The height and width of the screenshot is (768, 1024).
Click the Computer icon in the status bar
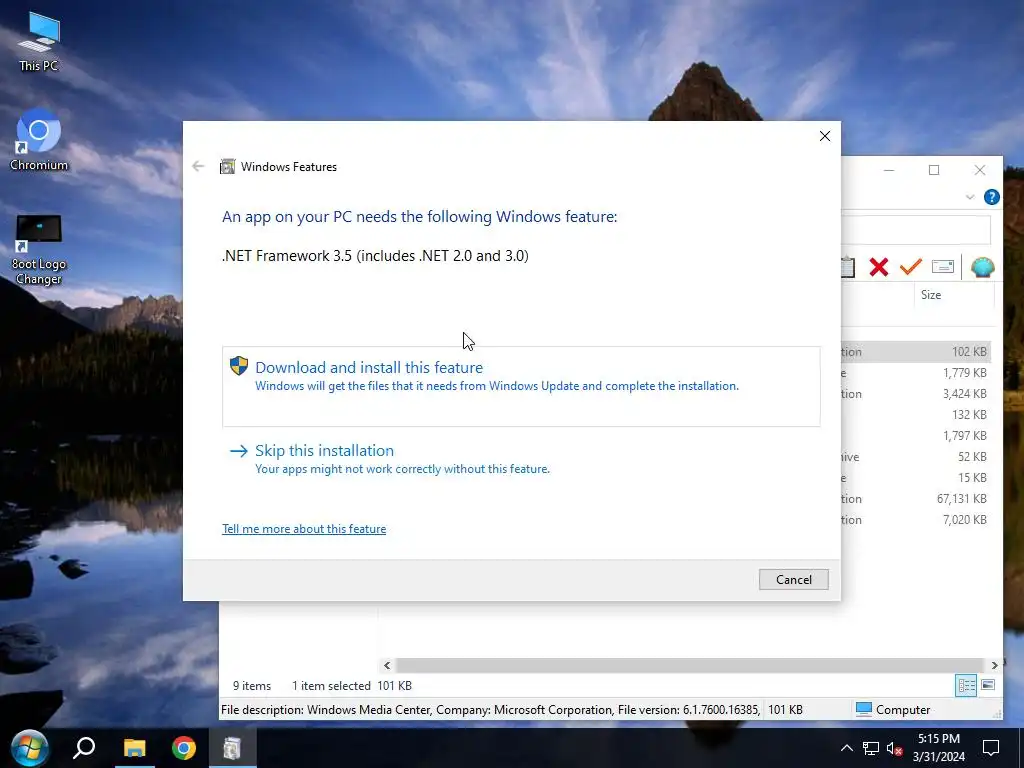863,709
